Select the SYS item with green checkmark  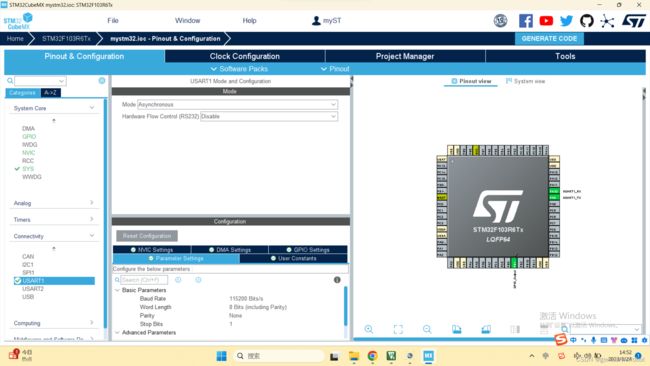28,169
